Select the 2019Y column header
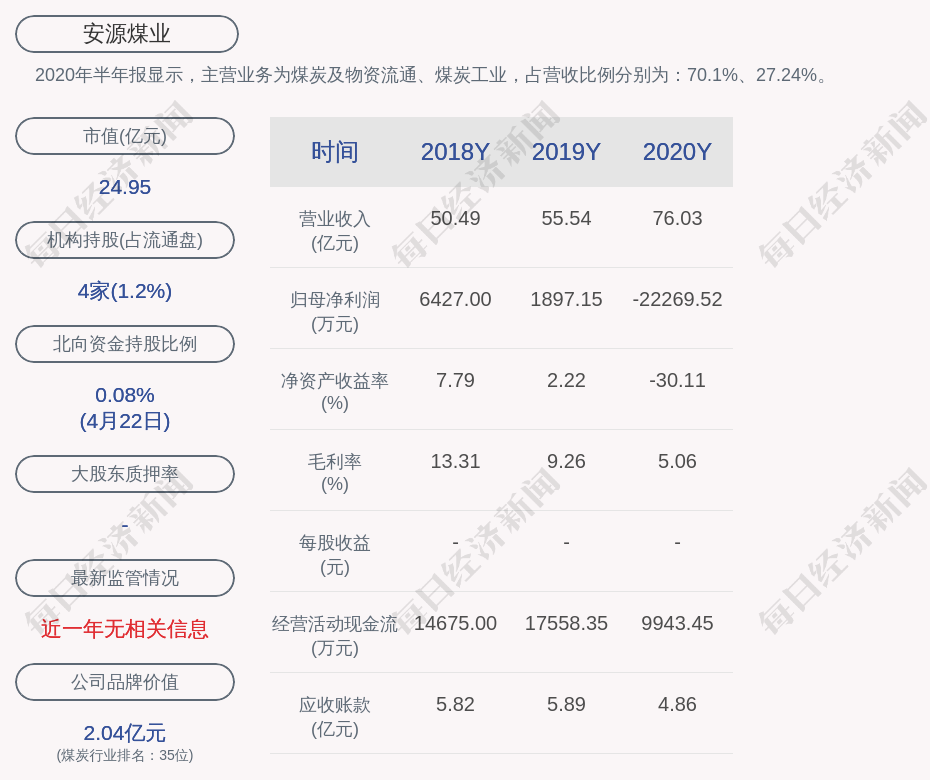Viewport: 930px width, 780px height. [566, 152]
